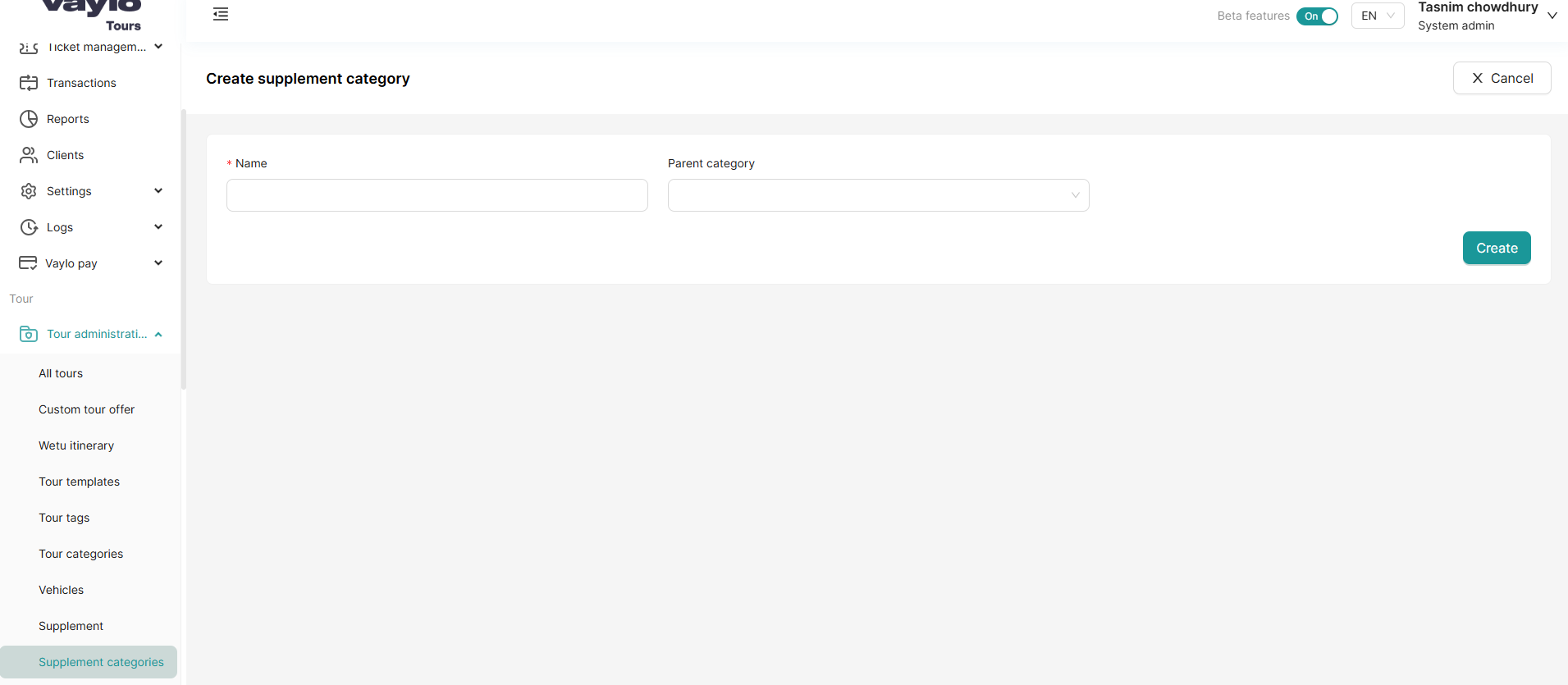Click the Logs clock icon
The width and height of the screenshot is (1568, 685).
click(29, 227)
